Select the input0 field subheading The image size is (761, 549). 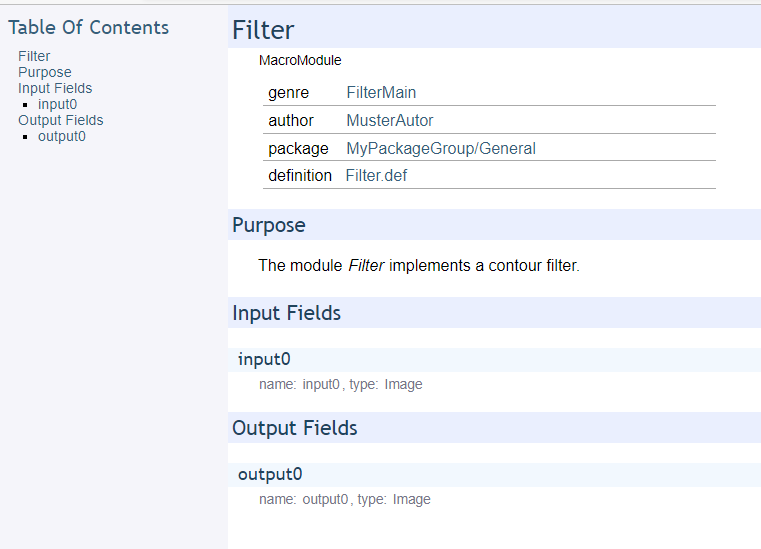pos(264,359)
